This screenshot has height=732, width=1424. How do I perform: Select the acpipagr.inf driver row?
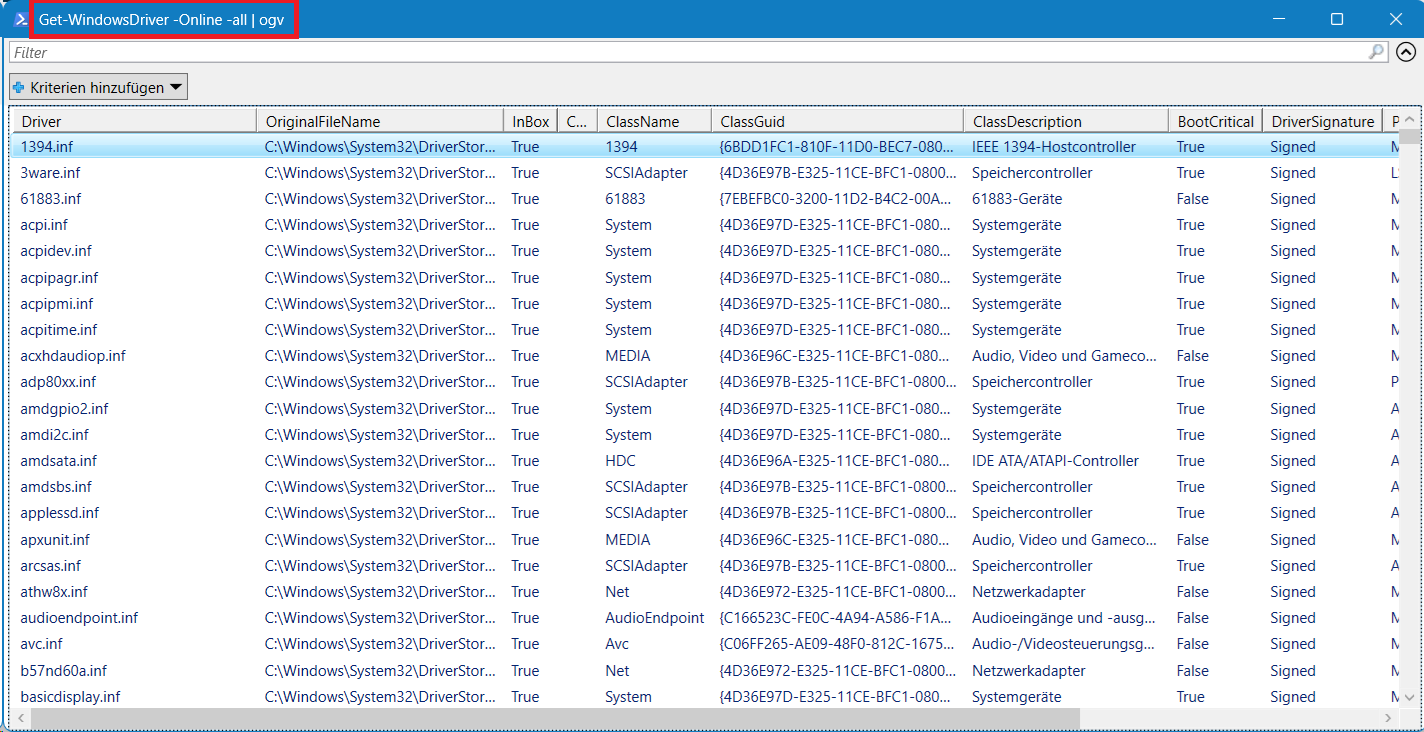(704, 278)
